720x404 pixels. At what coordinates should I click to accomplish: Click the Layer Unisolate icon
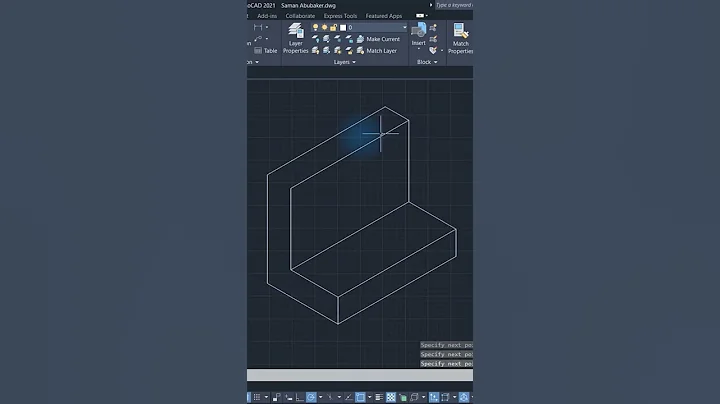pos(326,50)
